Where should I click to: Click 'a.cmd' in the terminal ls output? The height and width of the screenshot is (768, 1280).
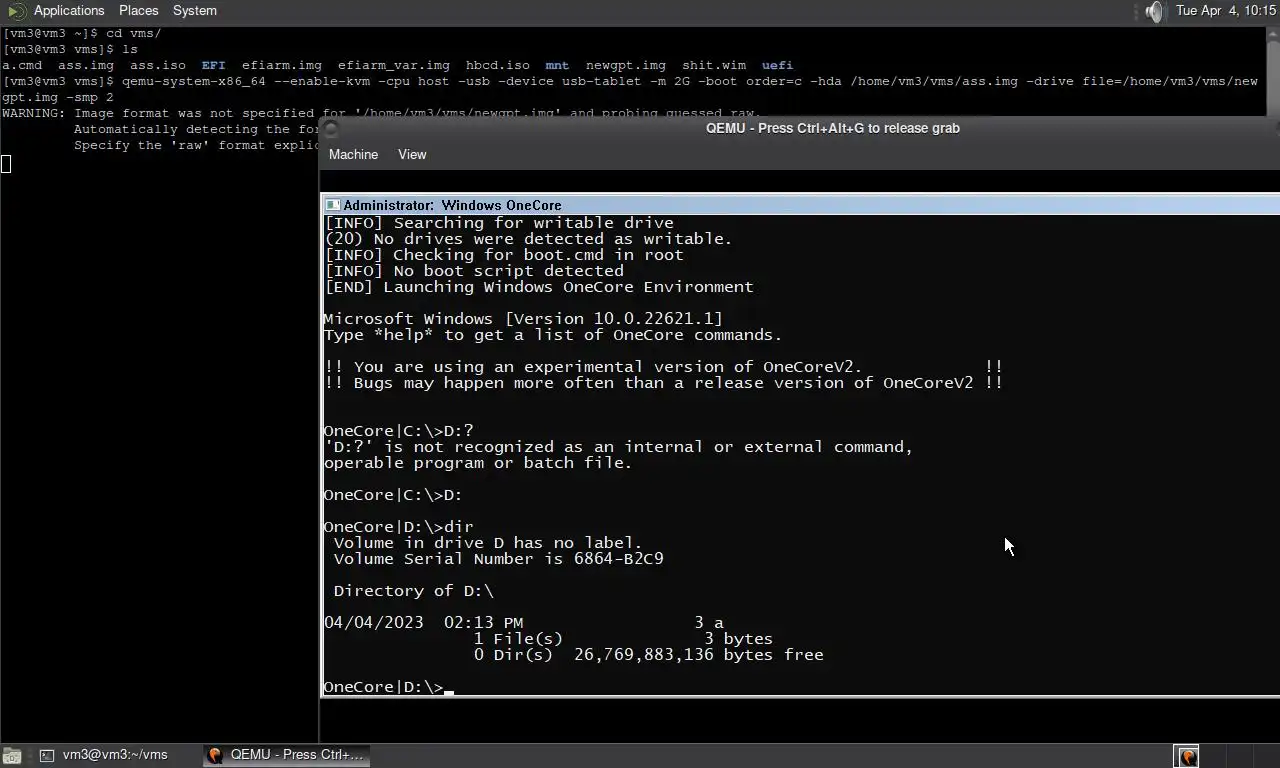22,65
